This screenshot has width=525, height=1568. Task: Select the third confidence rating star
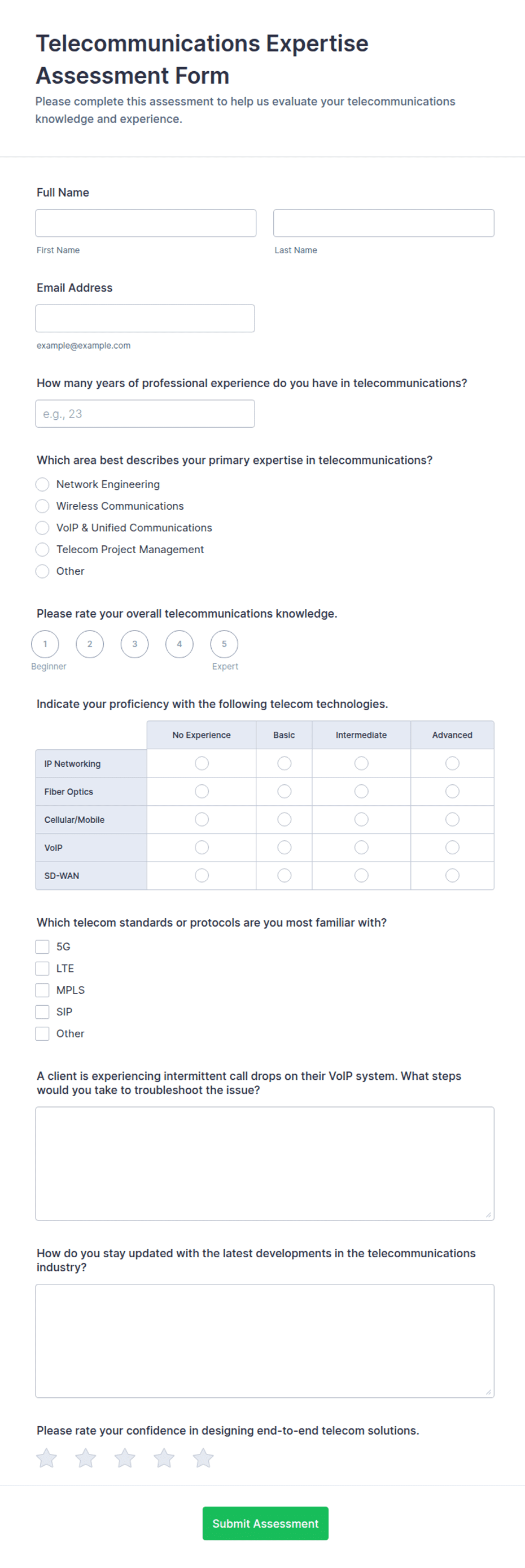[125, 1457]
